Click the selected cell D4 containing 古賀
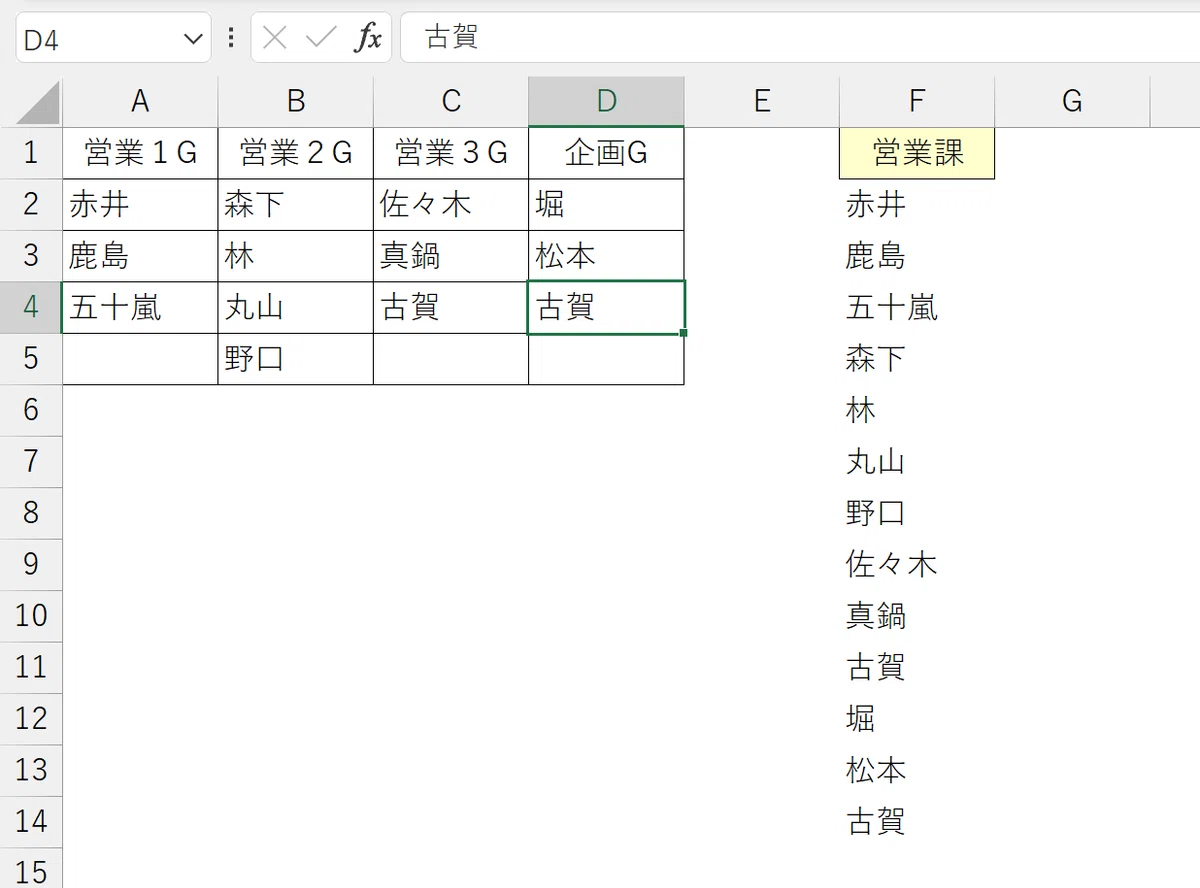 coord(607,308)
